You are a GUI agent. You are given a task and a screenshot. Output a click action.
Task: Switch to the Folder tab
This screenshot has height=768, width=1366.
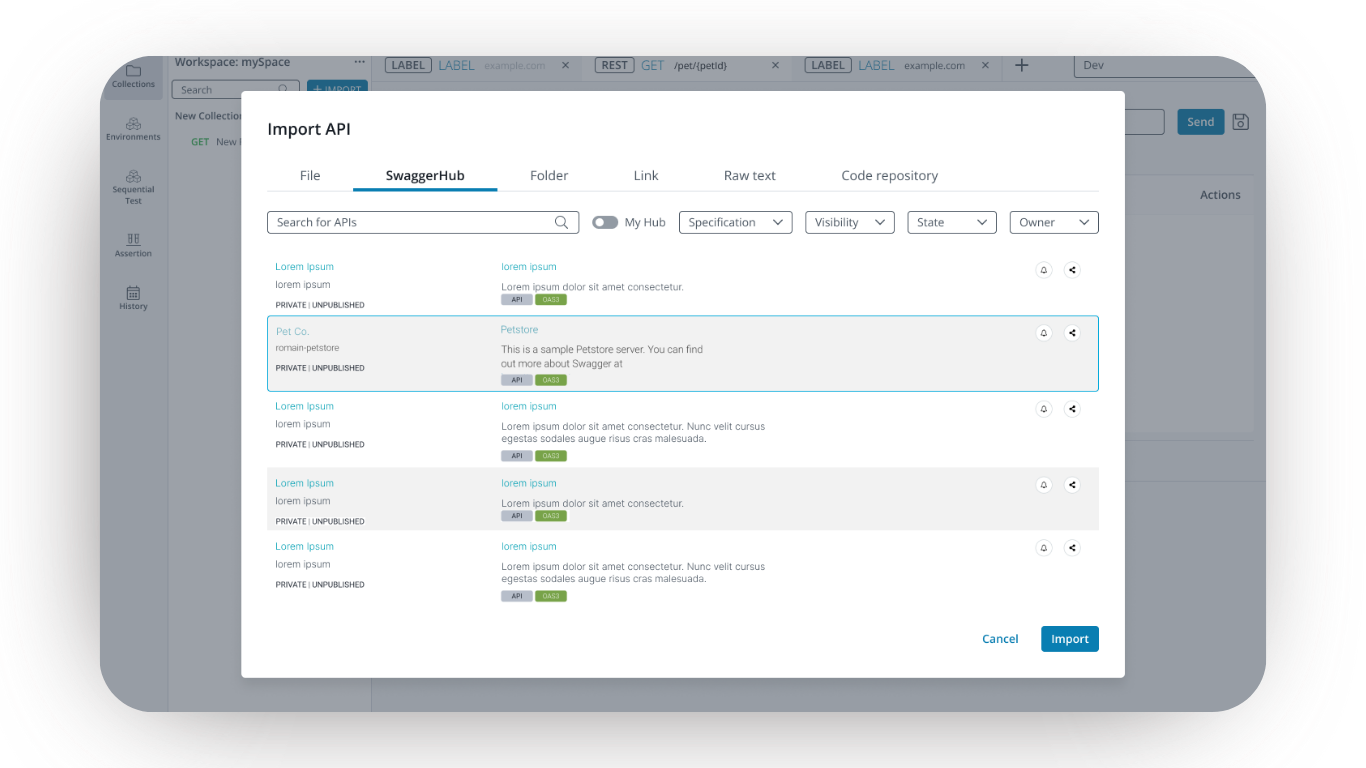tap(549, 176)
